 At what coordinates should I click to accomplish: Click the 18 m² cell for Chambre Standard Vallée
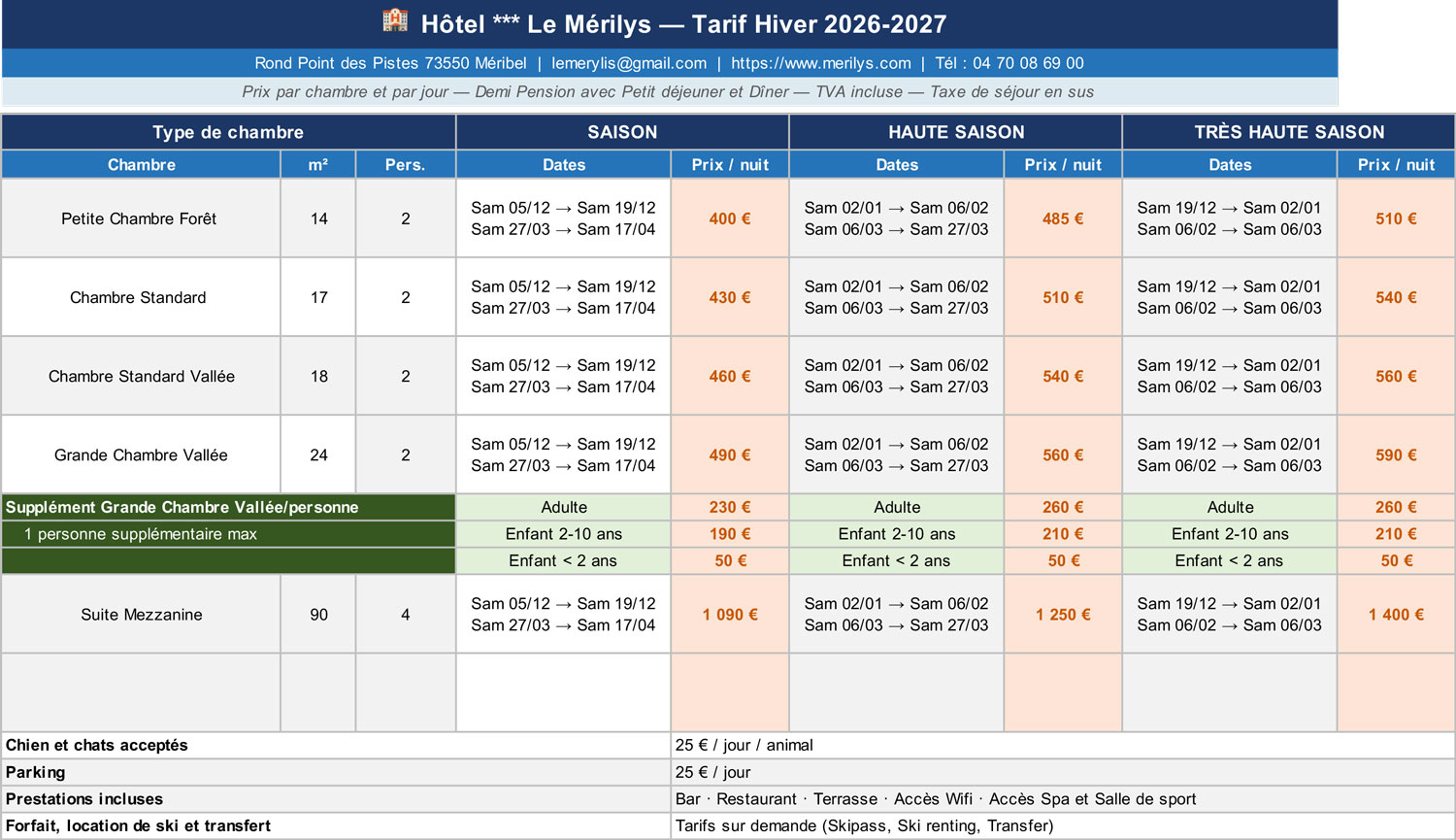[318, 376]
